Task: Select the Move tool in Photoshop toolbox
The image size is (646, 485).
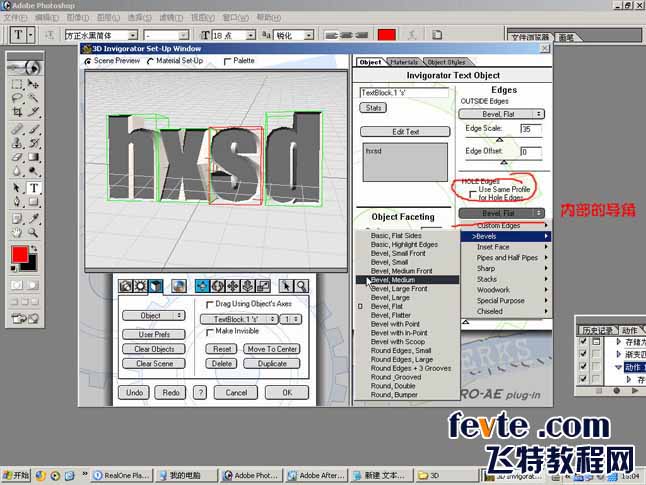Action: click(x=33, y=84)
